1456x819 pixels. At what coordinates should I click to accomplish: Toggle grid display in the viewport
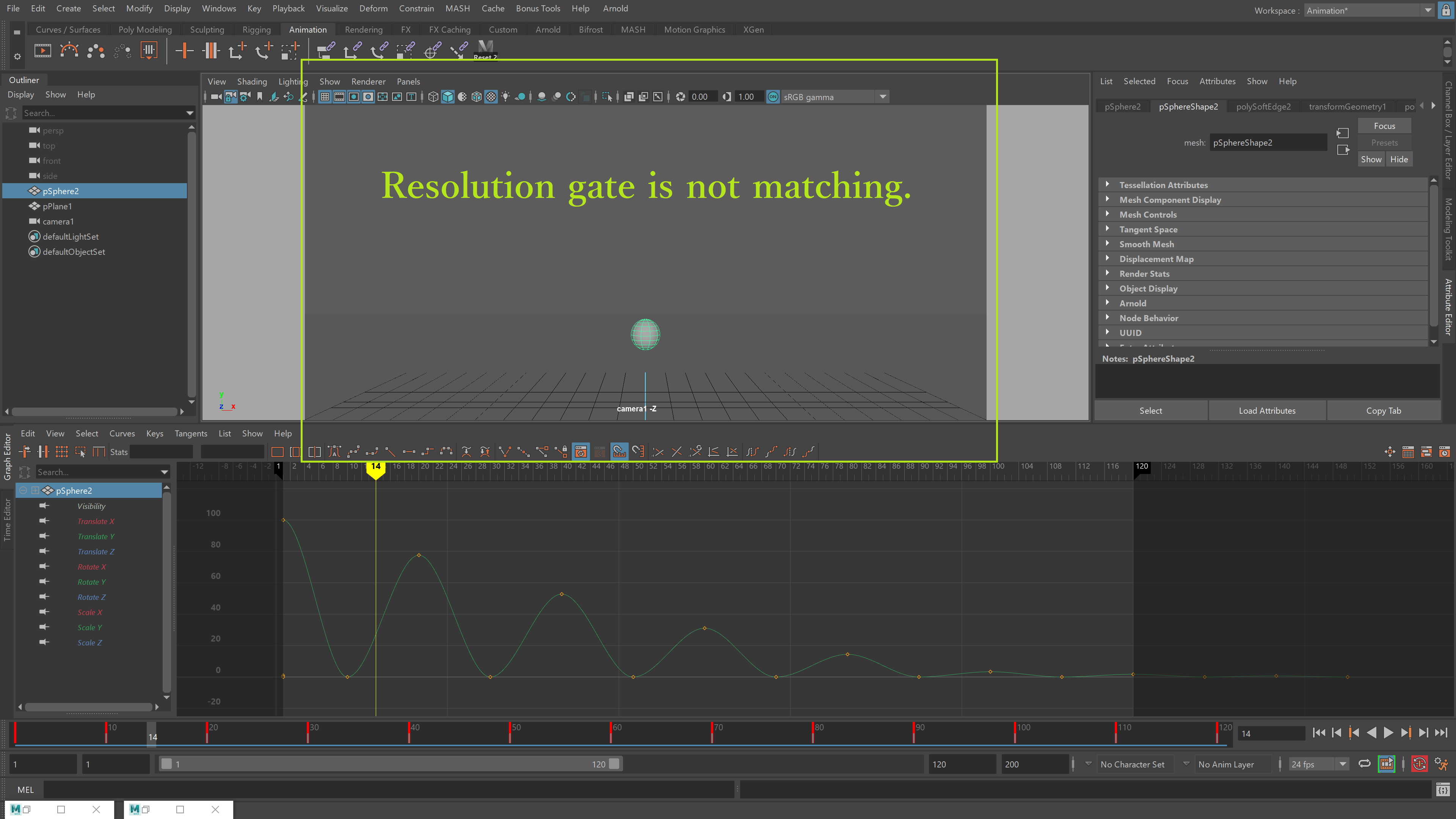tap(325, 97)
